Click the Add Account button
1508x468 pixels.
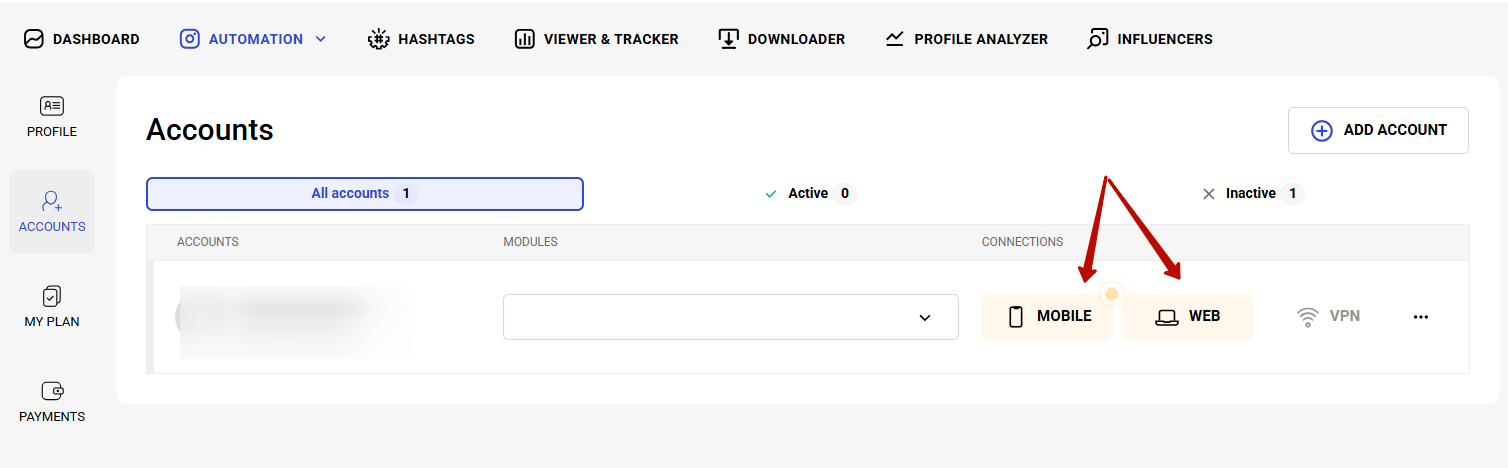point(1378,130)
